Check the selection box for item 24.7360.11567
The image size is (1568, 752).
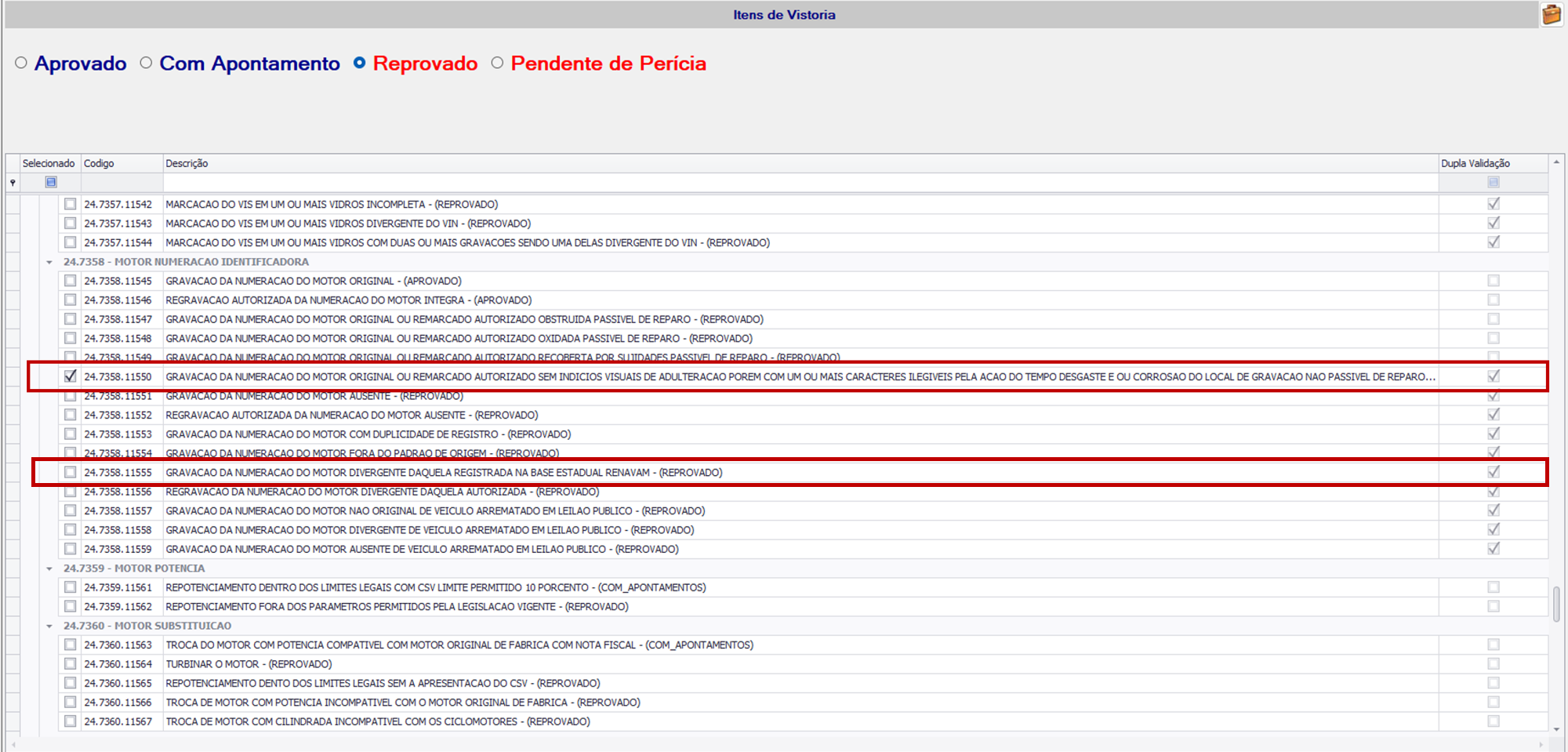click(71, 721)
